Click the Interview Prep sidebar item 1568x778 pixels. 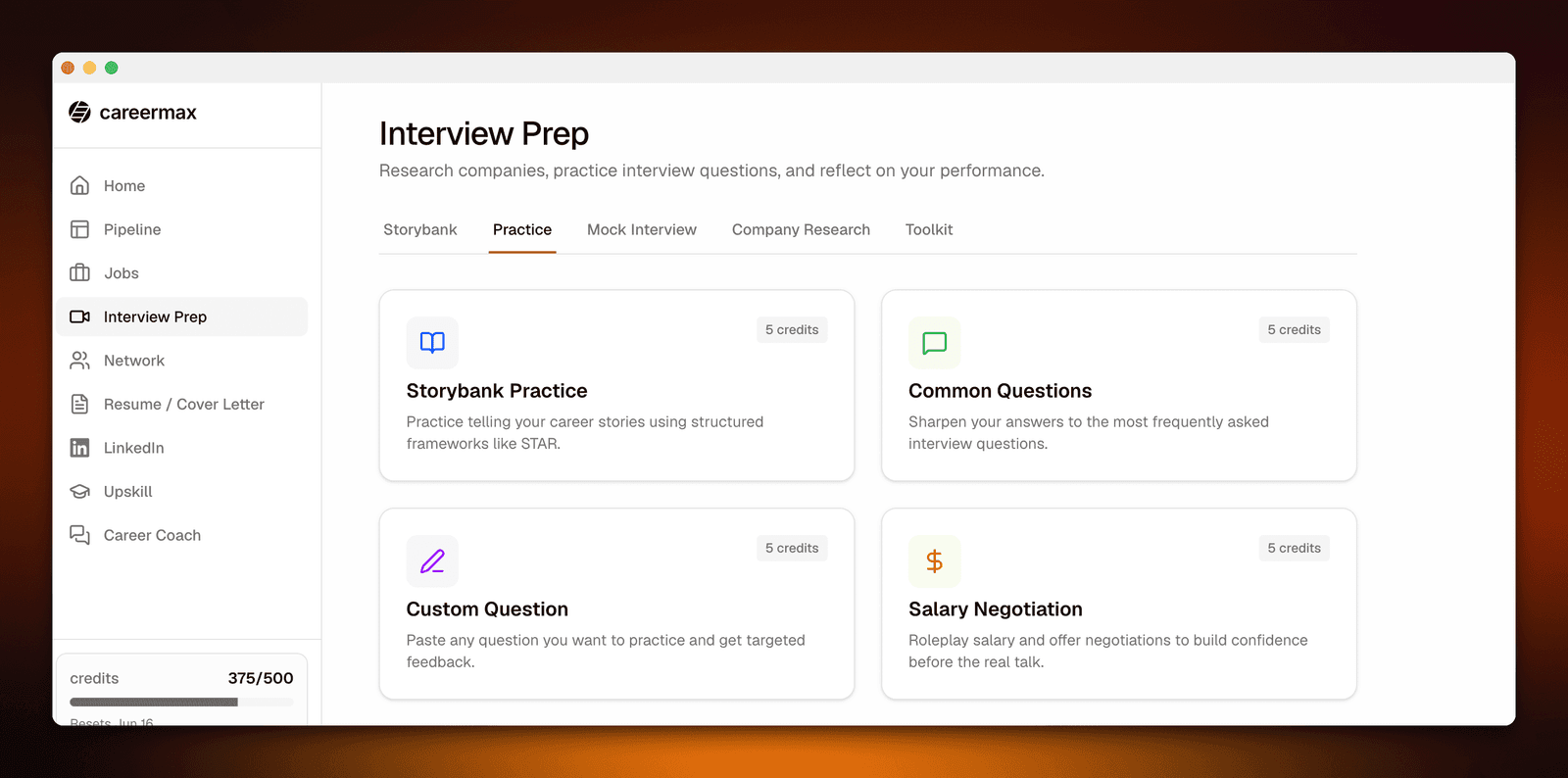click(182, 316)
